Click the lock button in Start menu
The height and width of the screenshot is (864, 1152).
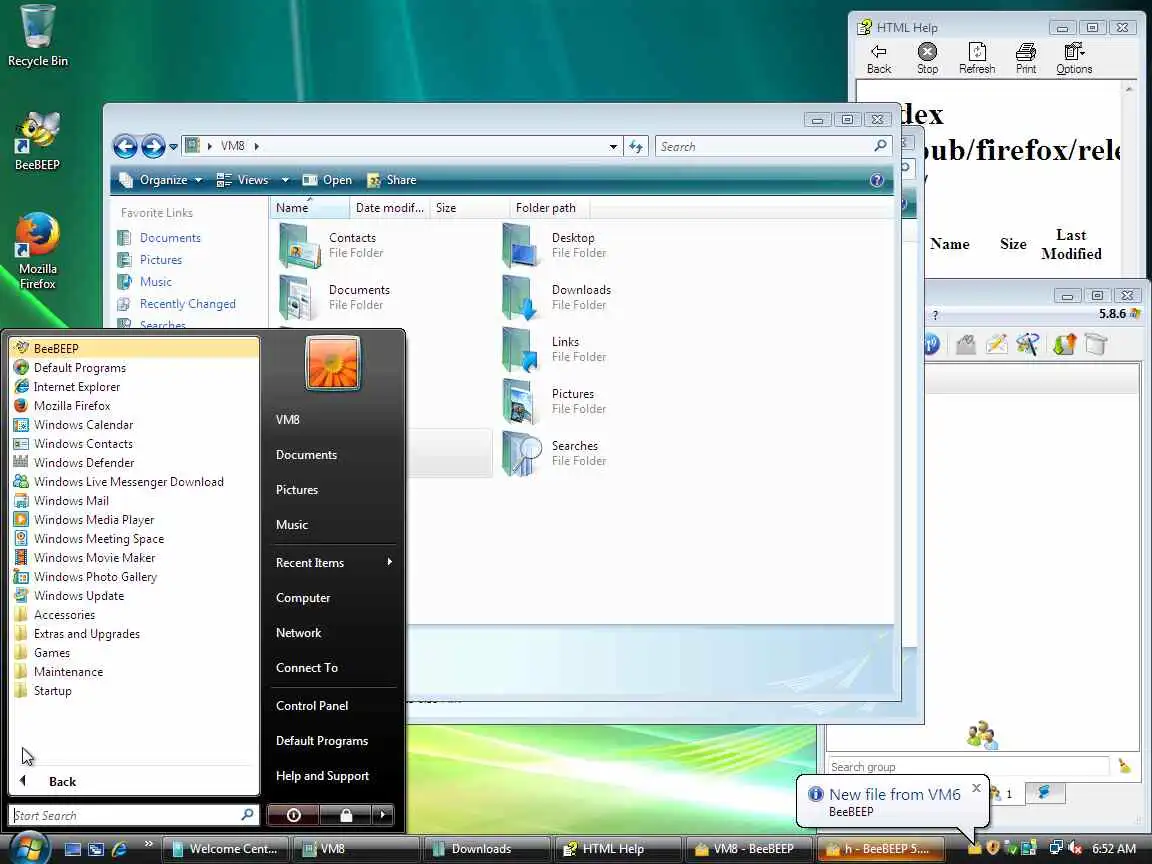[x=345, y=815]
